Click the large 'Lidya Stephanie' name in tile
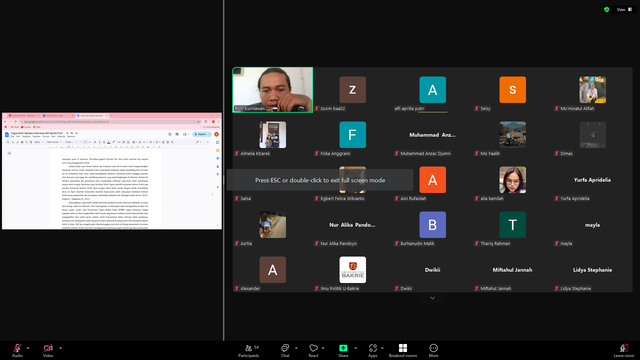The image size is (640, 360). [592, 270]
